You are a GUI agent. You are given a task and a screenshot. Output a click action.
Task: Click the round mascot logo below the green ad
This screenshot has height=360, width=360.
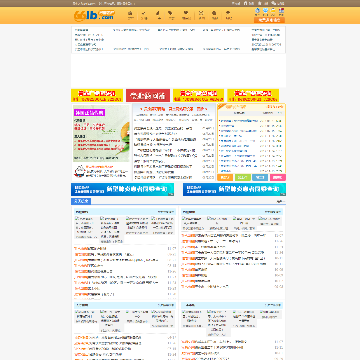(x=79, y=171)
